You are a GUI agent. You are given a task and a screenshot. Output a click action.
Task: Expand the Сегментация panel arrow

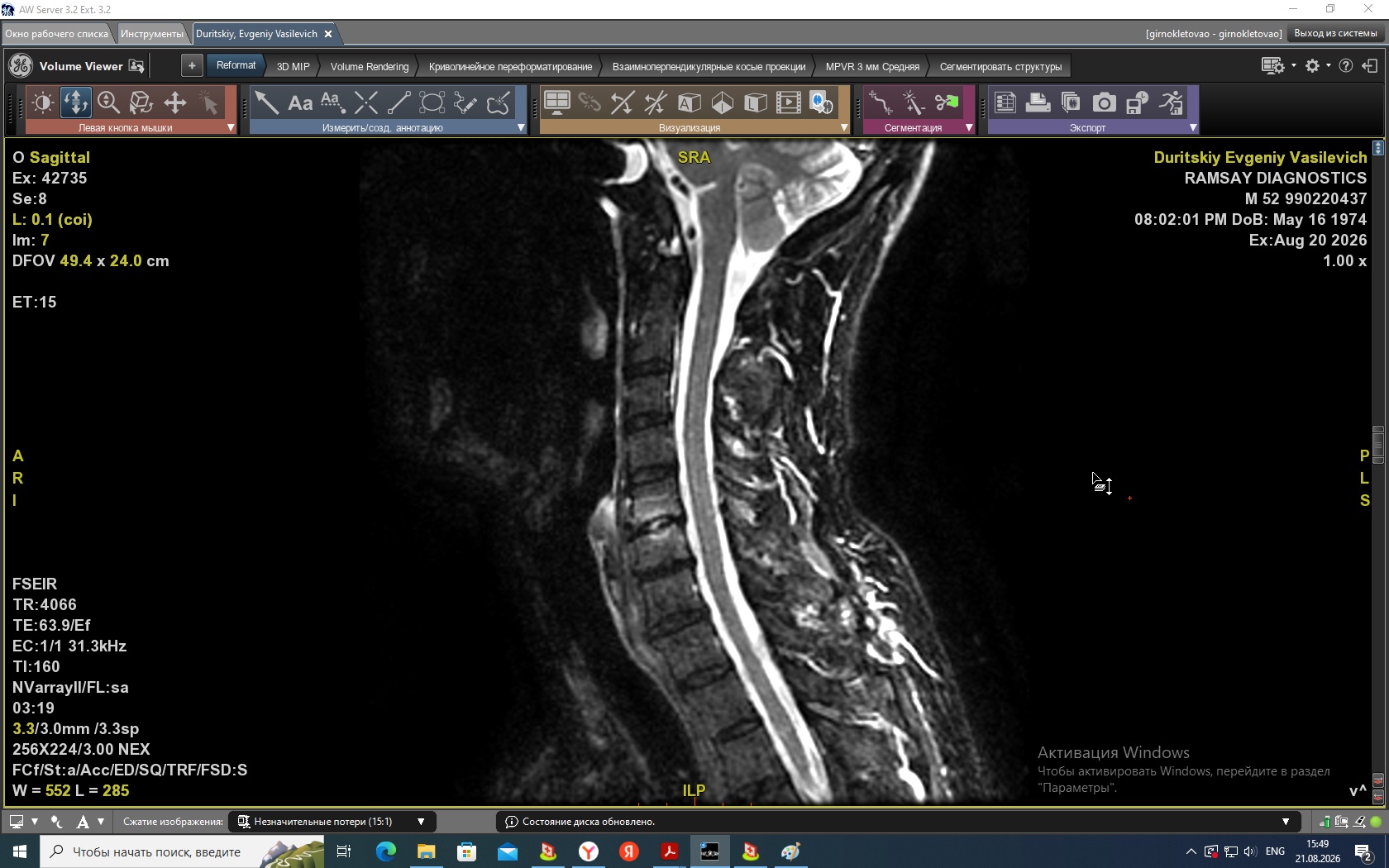coord(969,128)
